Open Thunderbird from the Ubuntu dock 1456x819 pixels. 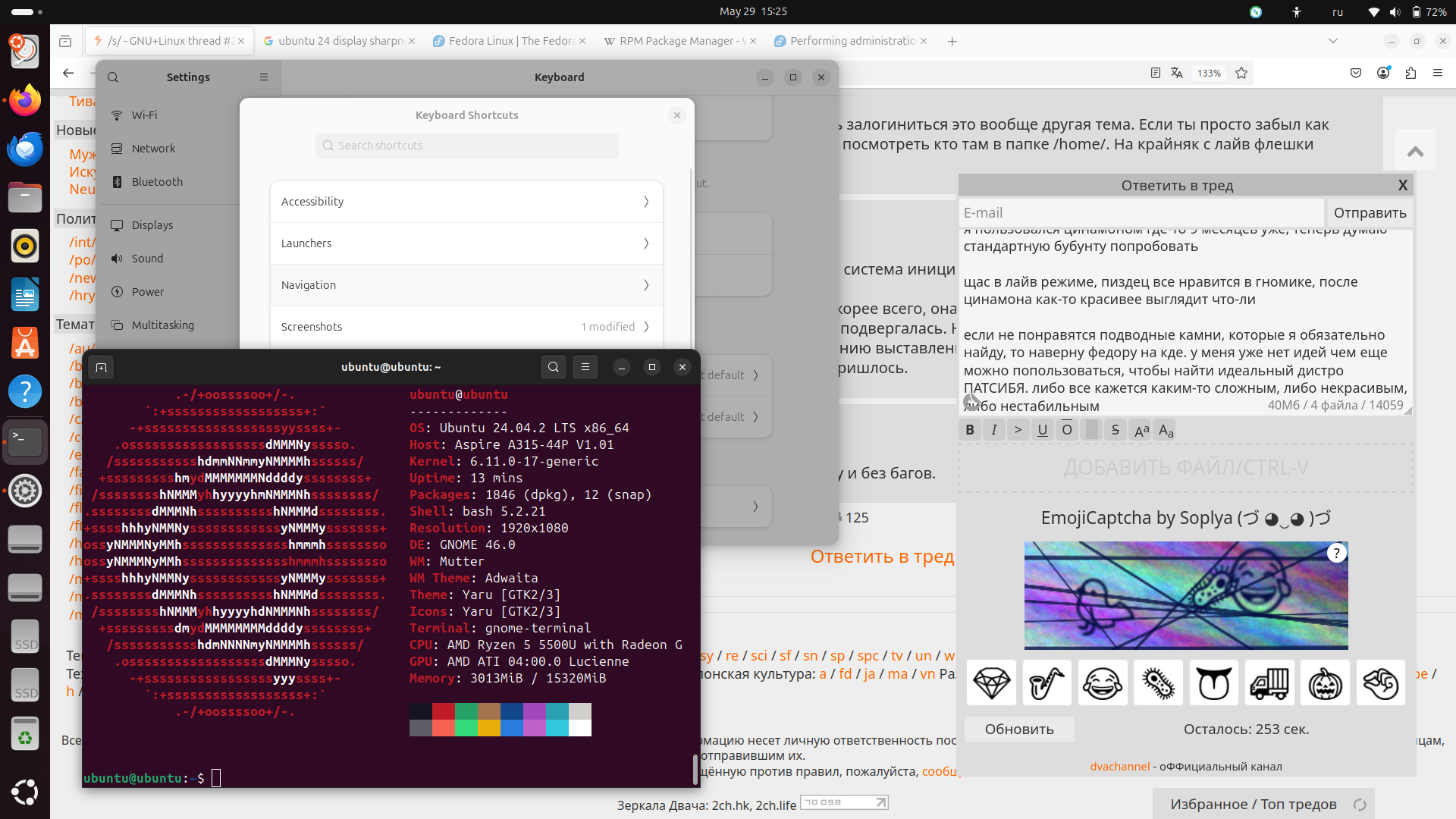click(x=25, y=149)
